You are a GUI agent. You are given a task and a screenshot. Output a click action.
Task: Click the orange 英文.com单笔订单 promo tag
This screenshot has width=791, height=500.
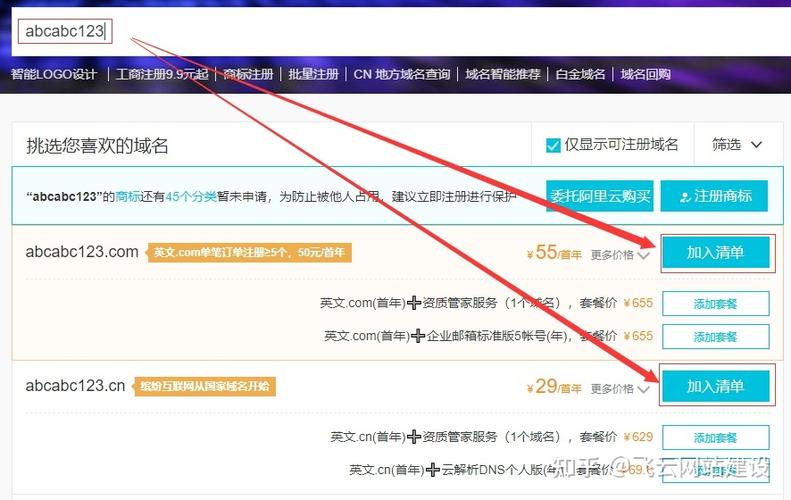(x=249, y=252)
